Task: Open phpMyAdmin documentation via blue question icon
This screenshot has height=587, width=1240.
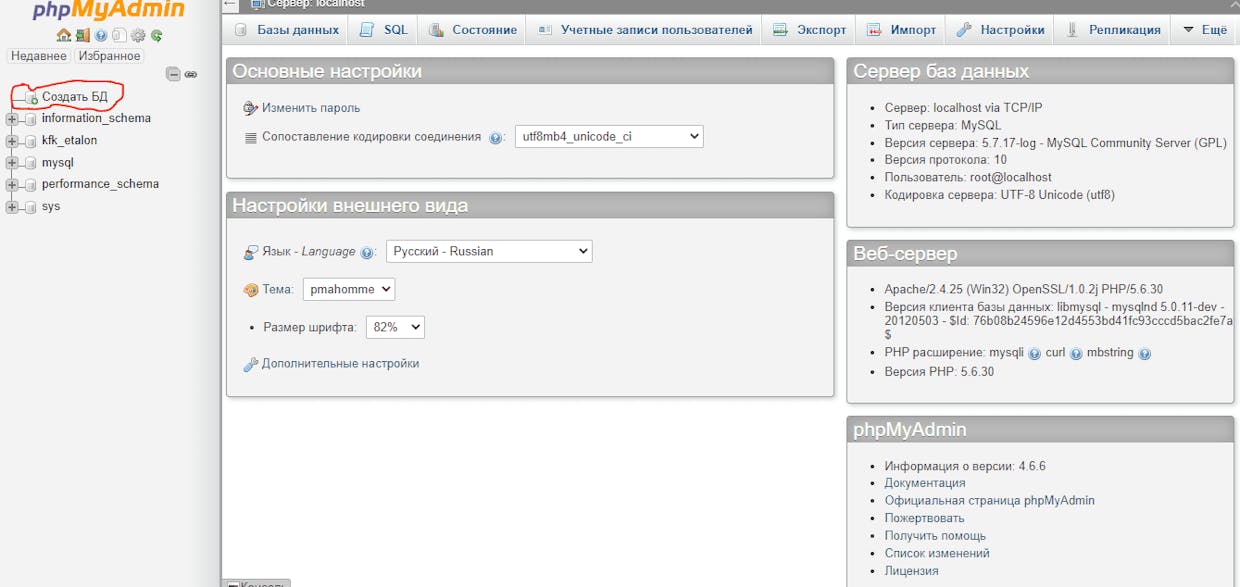Action: (101, 35)
